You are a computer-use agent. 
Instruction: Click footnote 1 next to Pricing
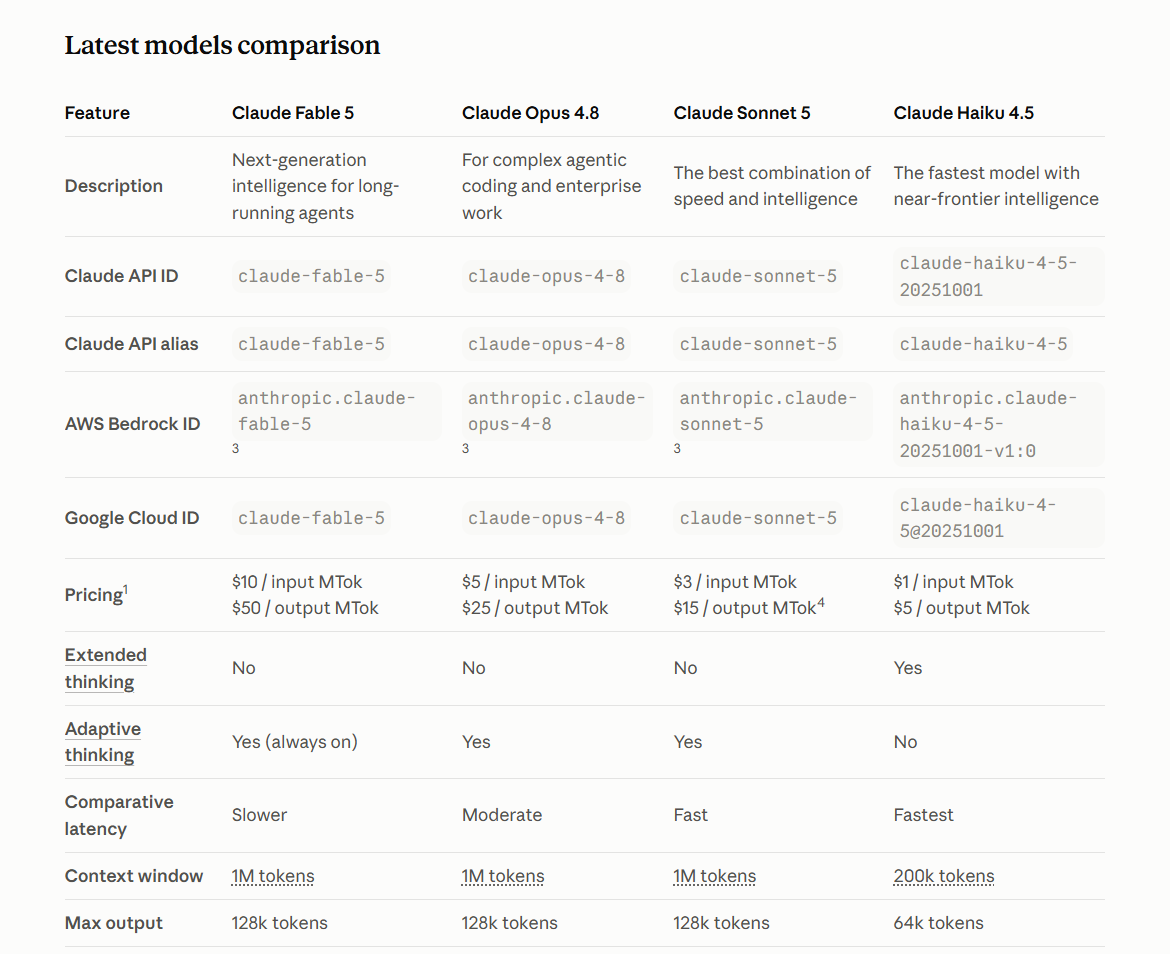pos(125,589)
